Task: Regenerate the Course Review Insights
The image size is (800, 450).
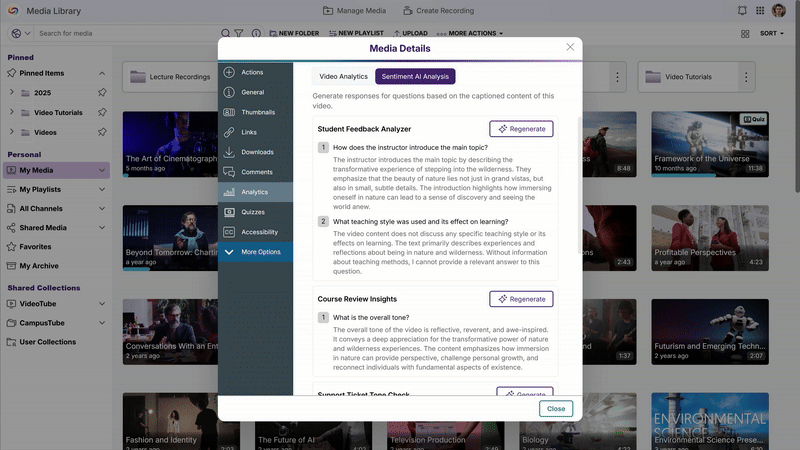Action: click(x=521, y=299)
